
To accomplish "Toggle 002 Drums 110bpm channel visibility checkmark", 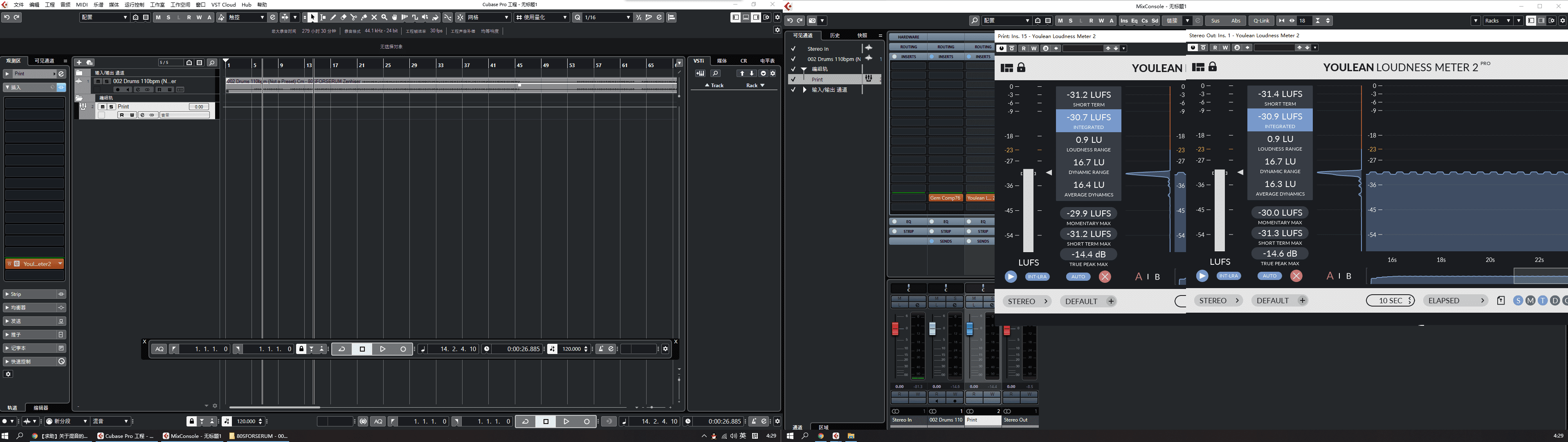I will tap(793, 59).
